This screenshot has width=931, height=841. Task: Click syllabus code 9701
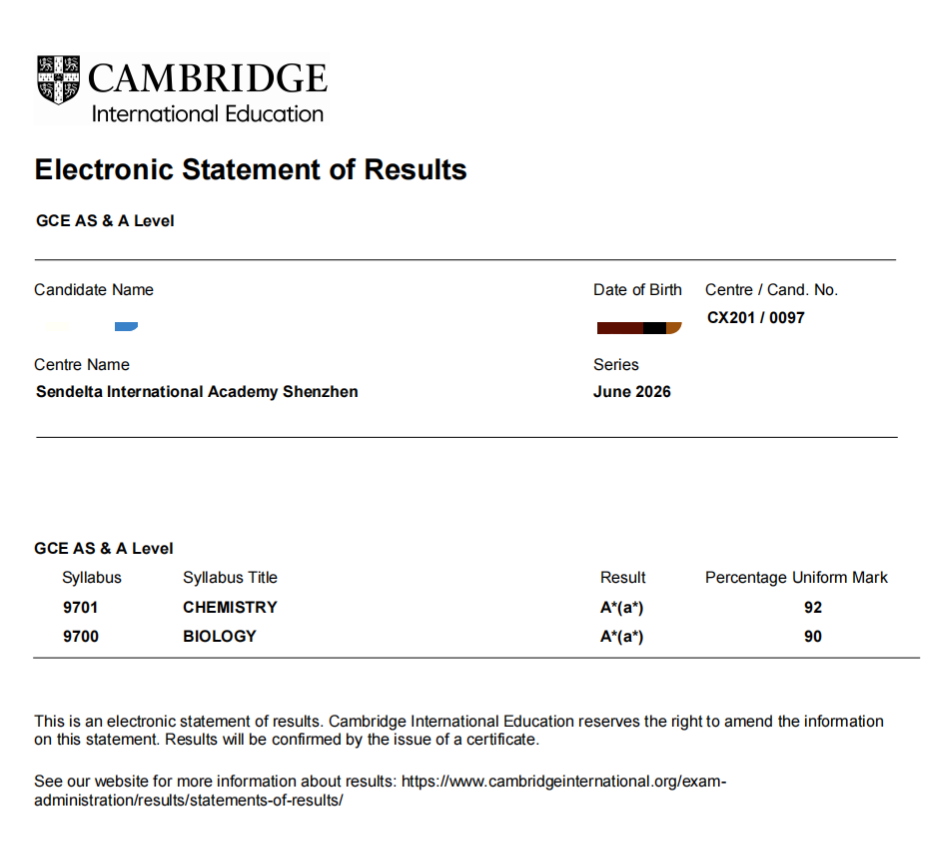[x=80, y=608]
